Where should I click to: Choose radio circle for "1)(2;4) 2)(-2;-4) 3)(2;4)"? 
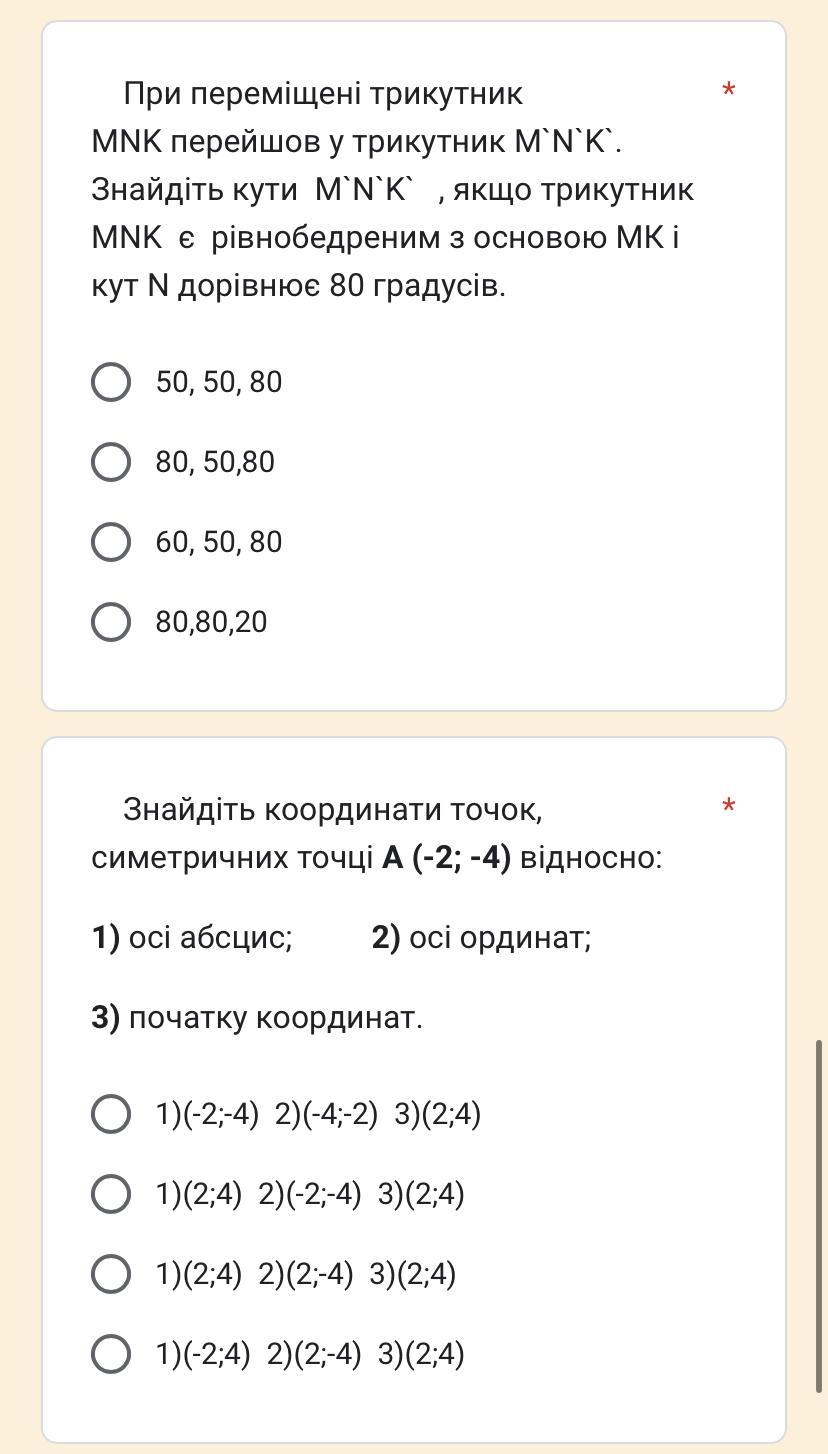pyautogui.click(x=111, y=1194)
